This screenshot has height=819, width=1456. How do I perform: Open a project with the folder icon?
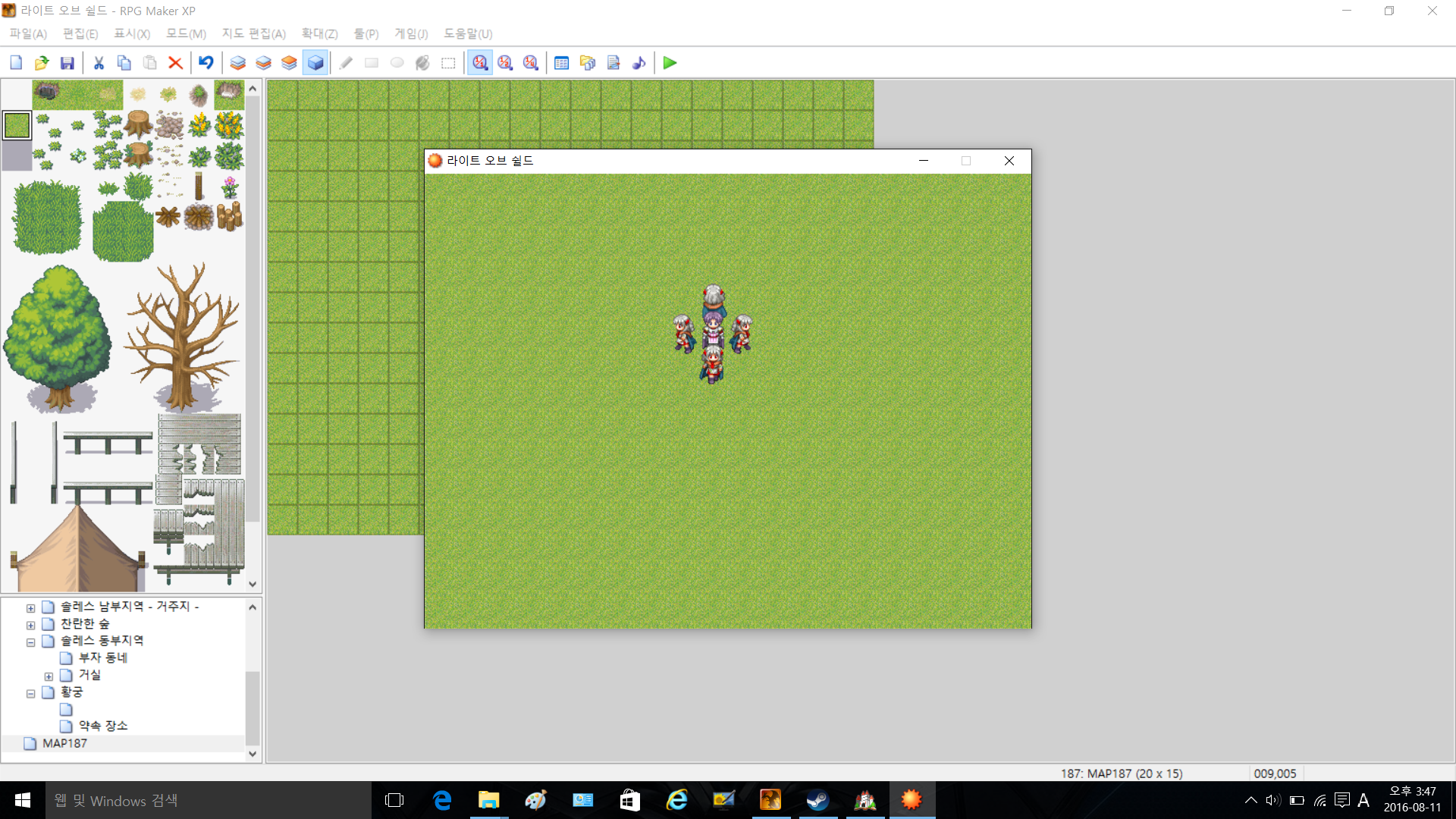pyautogui.click(x=42, y=63)
